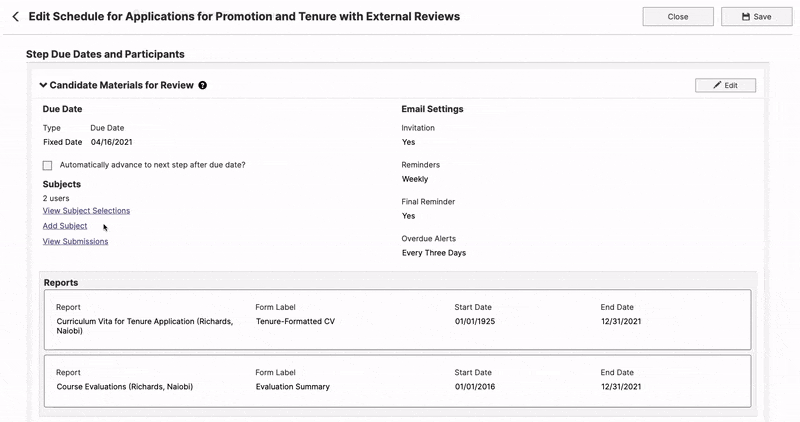Click the 04/16/2021 due date value
The width and height of the screenshot is (800, 422).
click(x=112, y=142)
